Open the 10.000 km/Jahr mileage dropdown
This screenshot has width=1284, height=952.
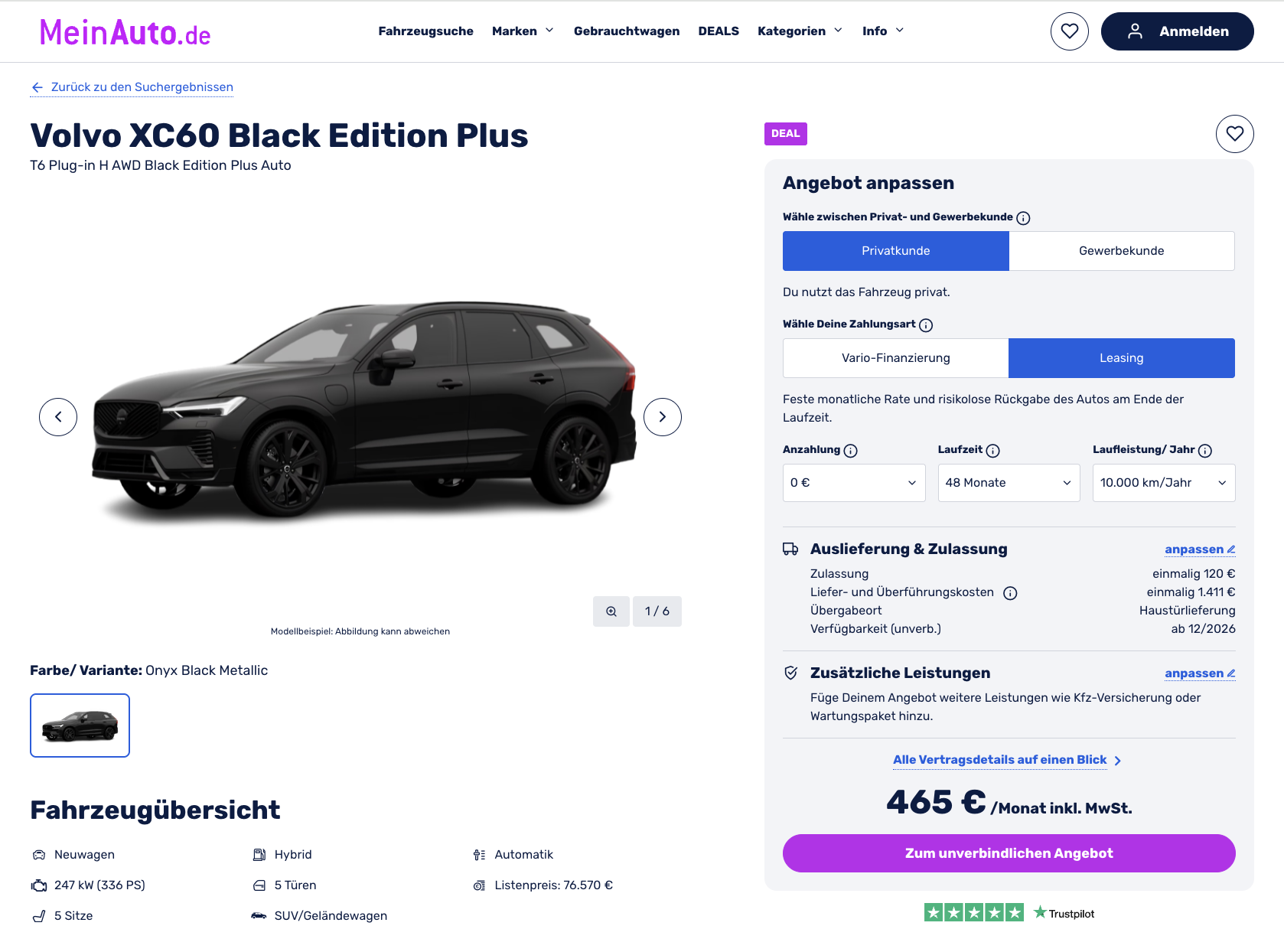pyautogui.click(x=1164, y=483)
